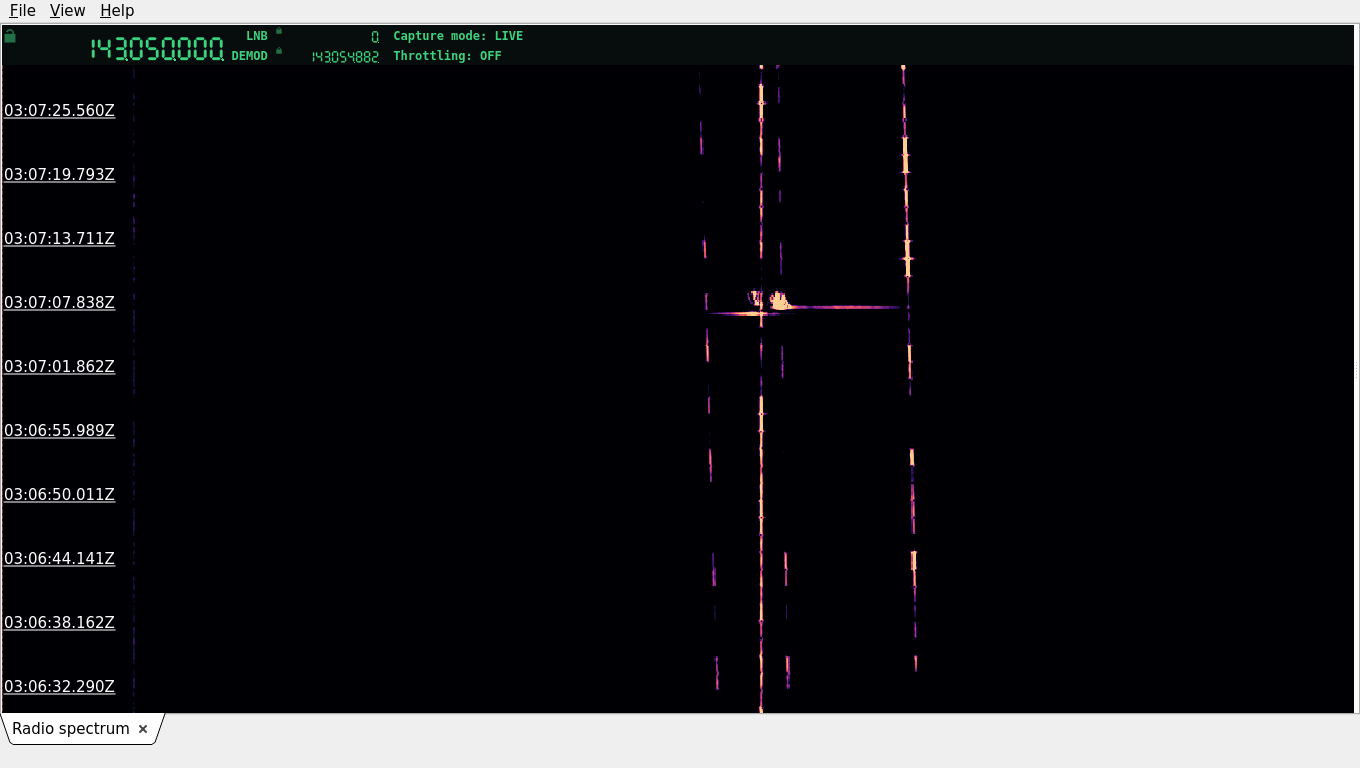Click the LNB label

(257, 36)
